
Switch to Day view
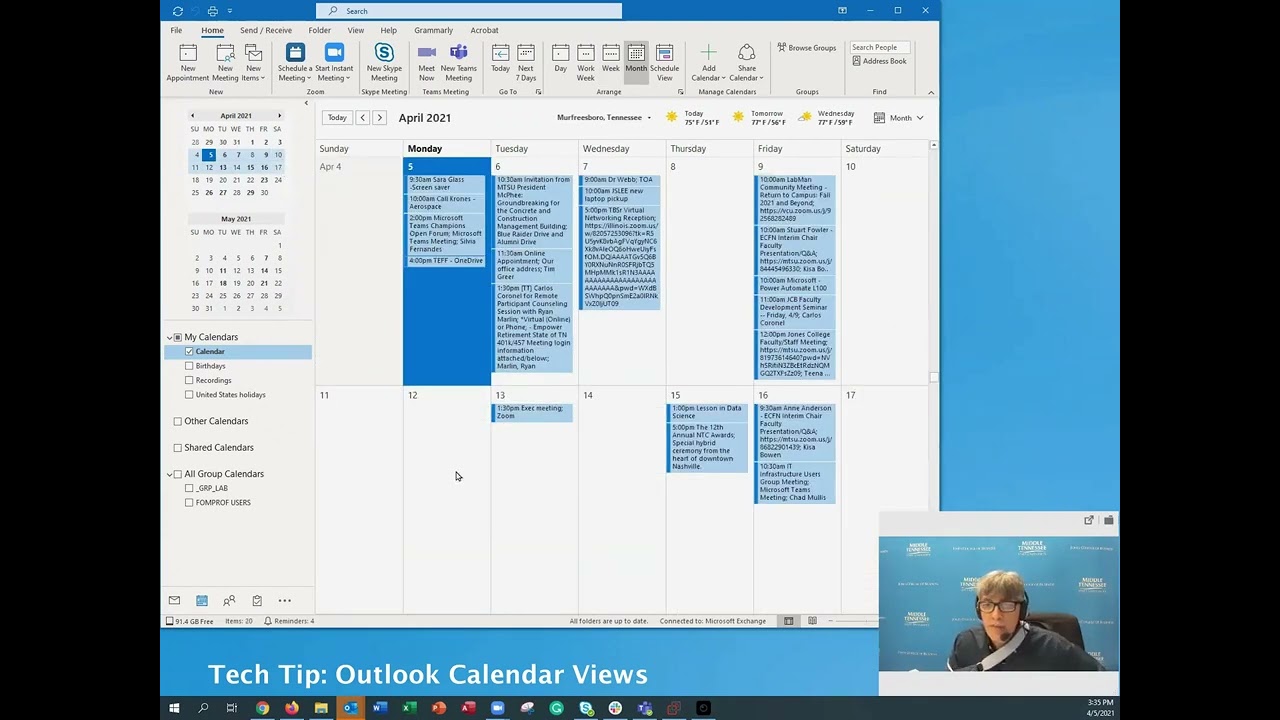[560, 58]
